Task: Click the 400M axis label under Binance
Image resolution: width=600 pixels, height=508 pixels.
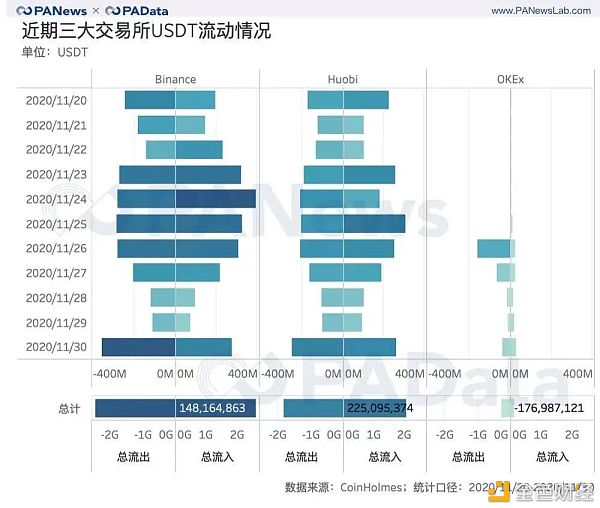Action: point(243,374)
